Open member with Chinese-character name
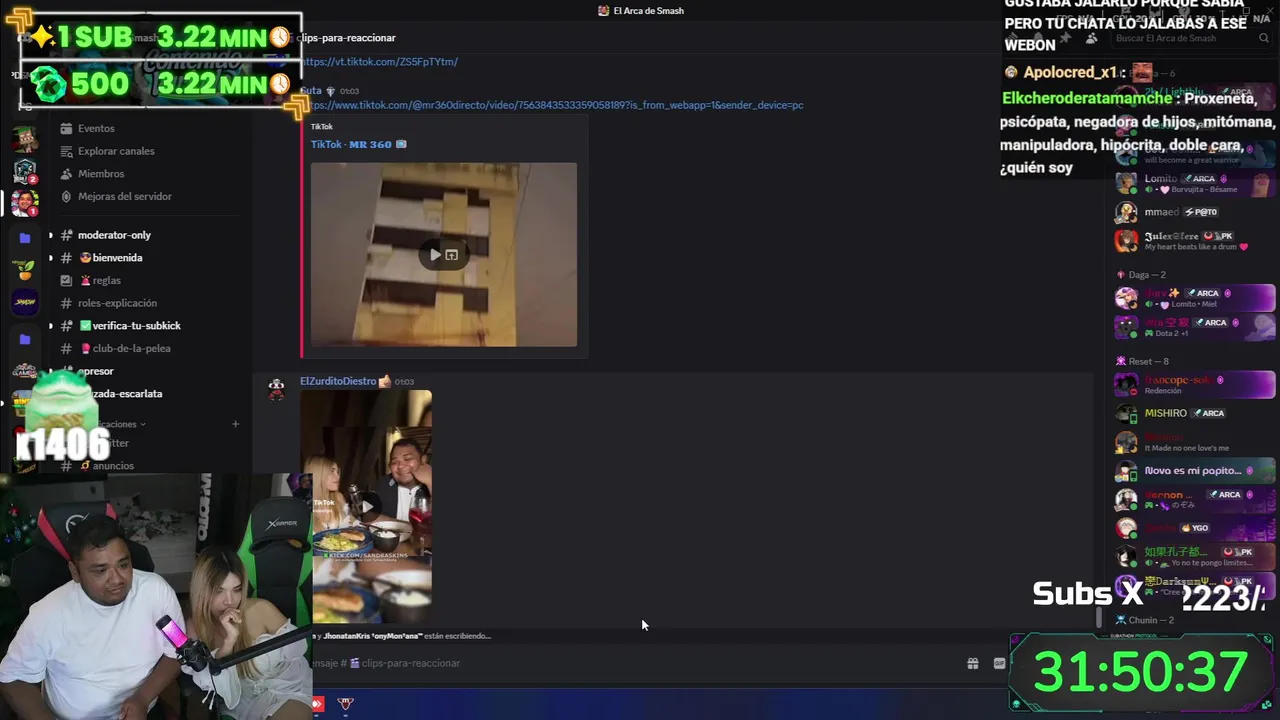The width and height of the screenshot is (1280, 720). (1195, 556)
